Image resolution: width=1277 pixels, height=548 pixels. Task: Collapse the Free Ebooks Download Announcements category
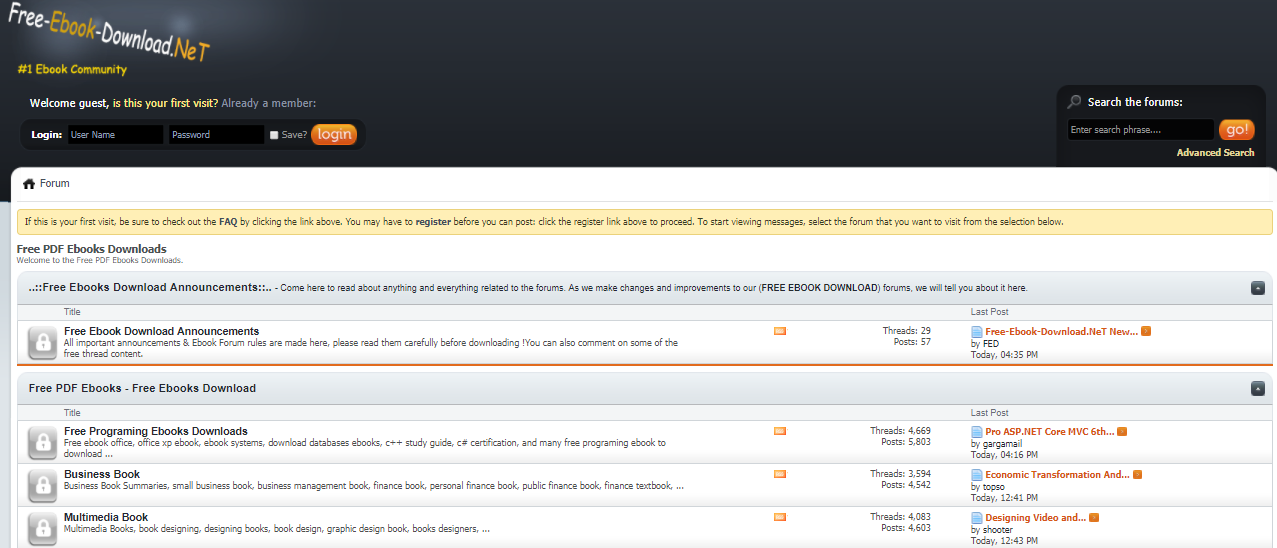1257,288
